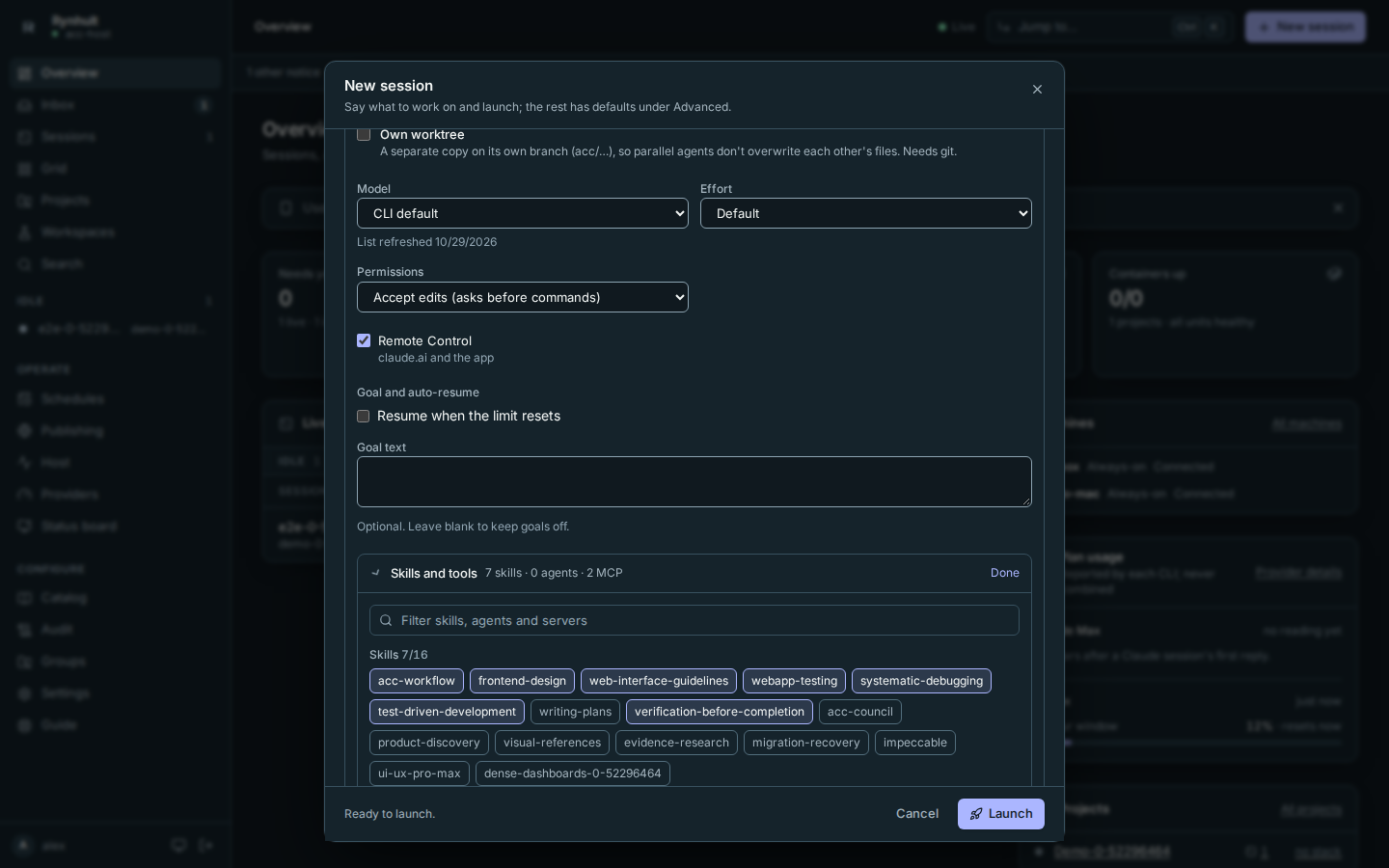
Task: Turn on the evidence-research skill
Action: tap(676, 743)
